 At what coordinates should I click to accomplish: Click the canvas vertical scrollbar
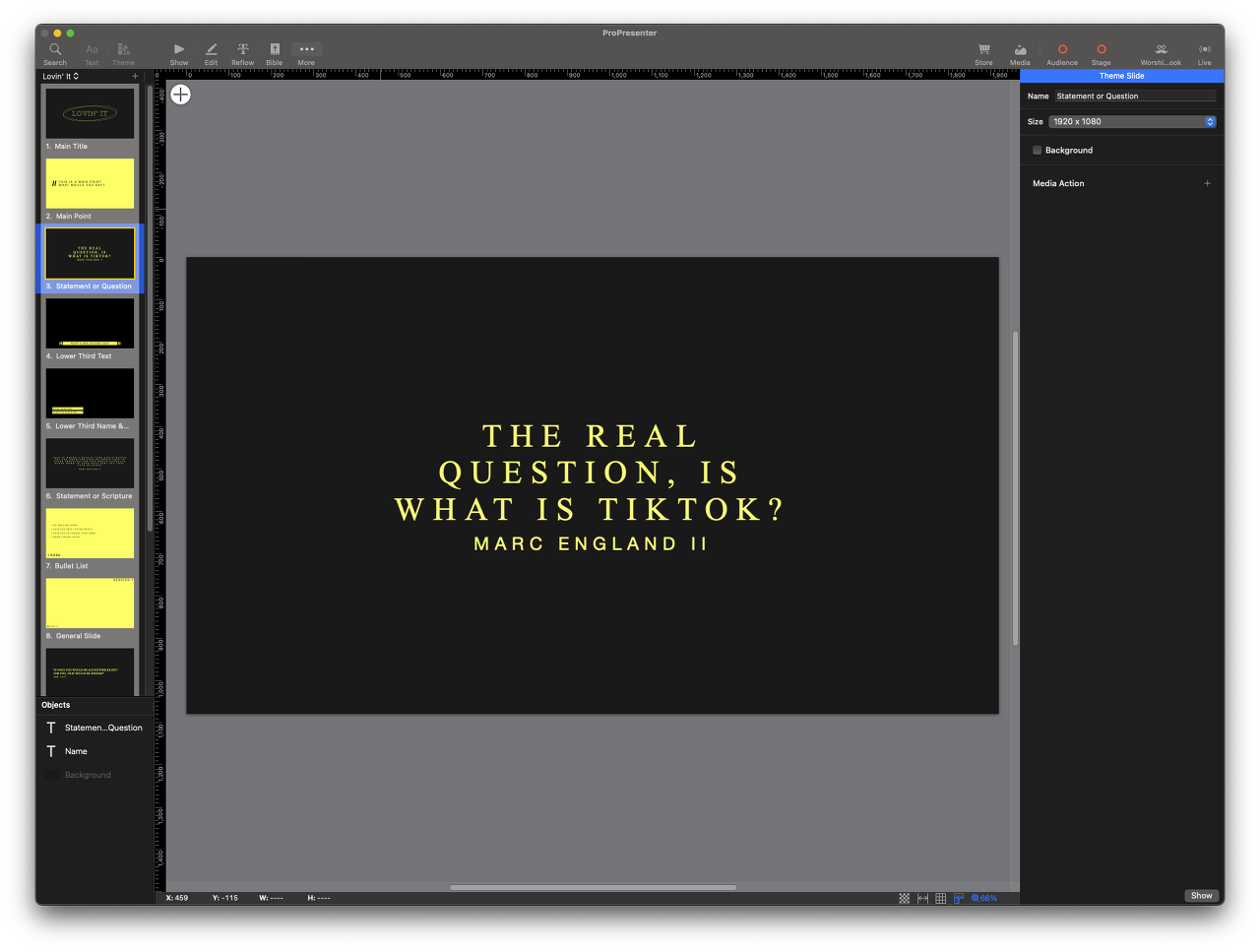click(1015, 488)
